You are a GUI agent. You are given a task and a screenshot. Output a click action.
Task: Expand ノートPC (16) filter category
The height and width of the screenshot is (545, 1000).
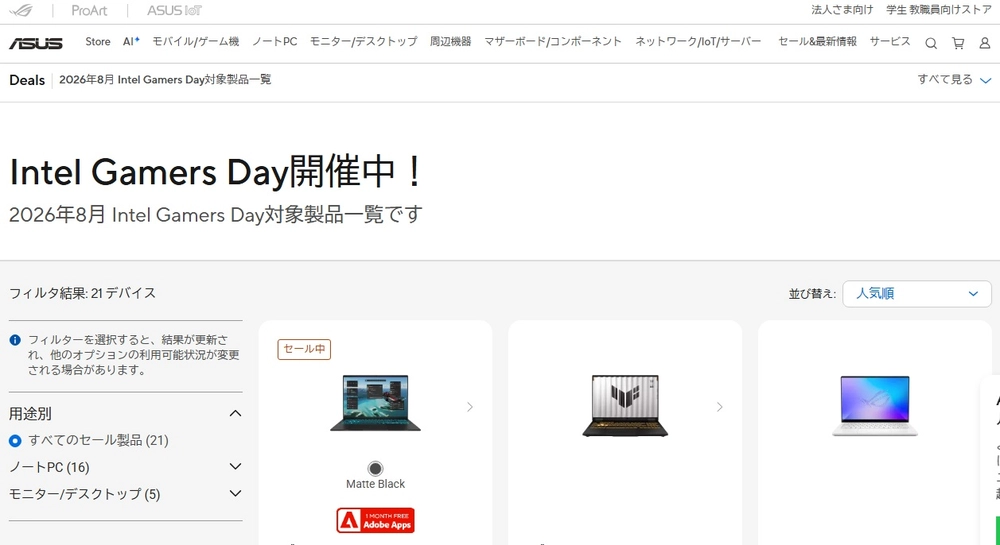pyautogui.click(x=126, y=467)
